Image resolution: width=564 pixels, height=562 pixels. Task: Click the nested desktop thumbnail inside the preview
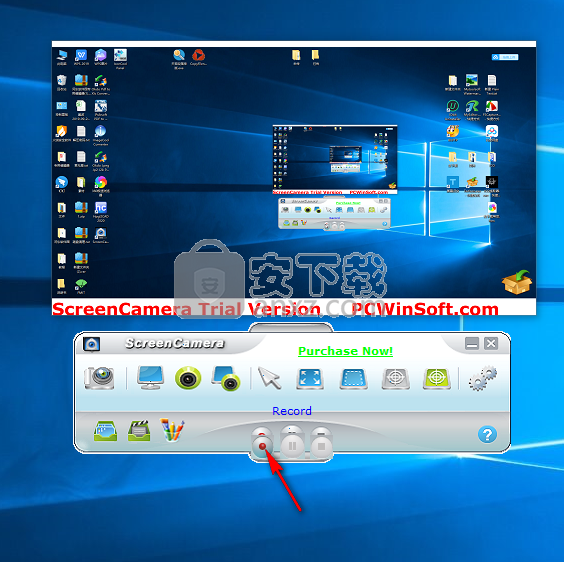[x=335, y=160]
